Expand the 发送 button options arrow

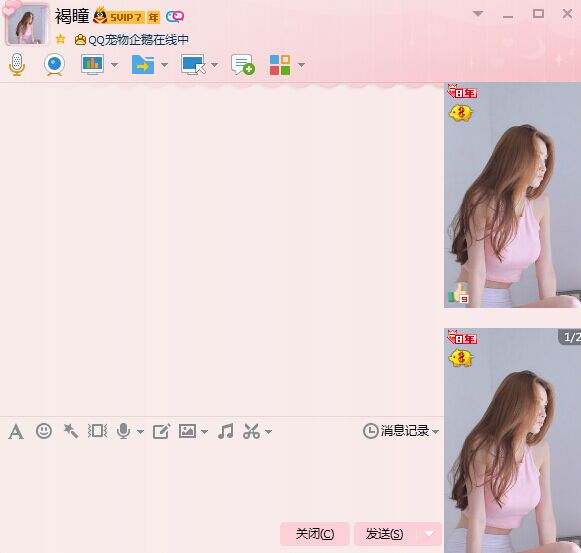click(429, 534)
